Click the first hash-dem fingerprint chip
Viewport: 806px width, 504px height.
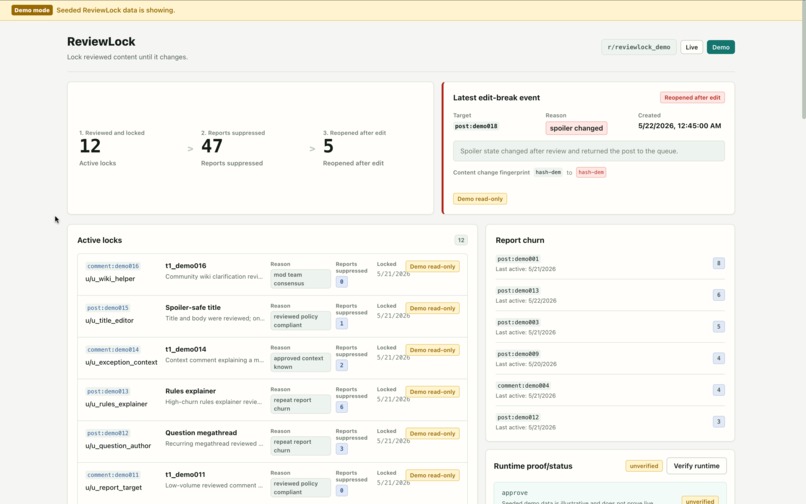click(x=548, y=172)
